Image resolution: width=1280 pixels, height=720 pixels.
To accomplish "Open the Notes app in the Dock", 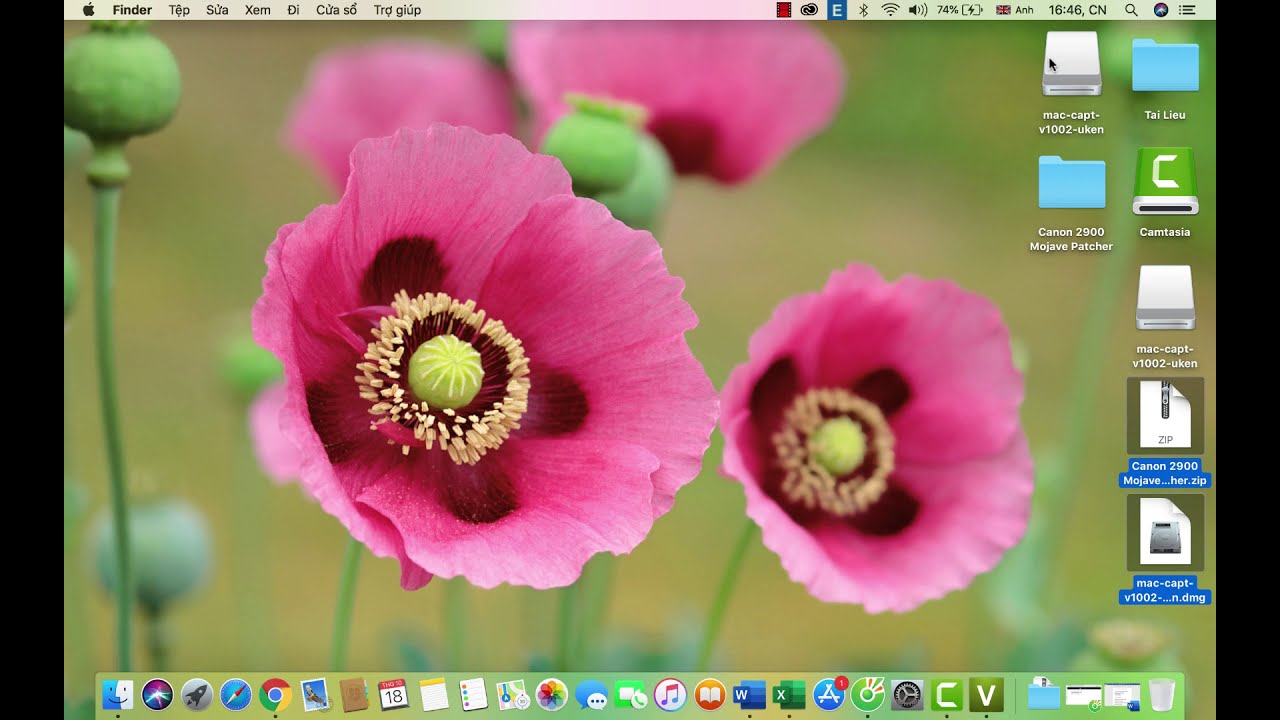I will pyautogui.click(x=433, y=694).
